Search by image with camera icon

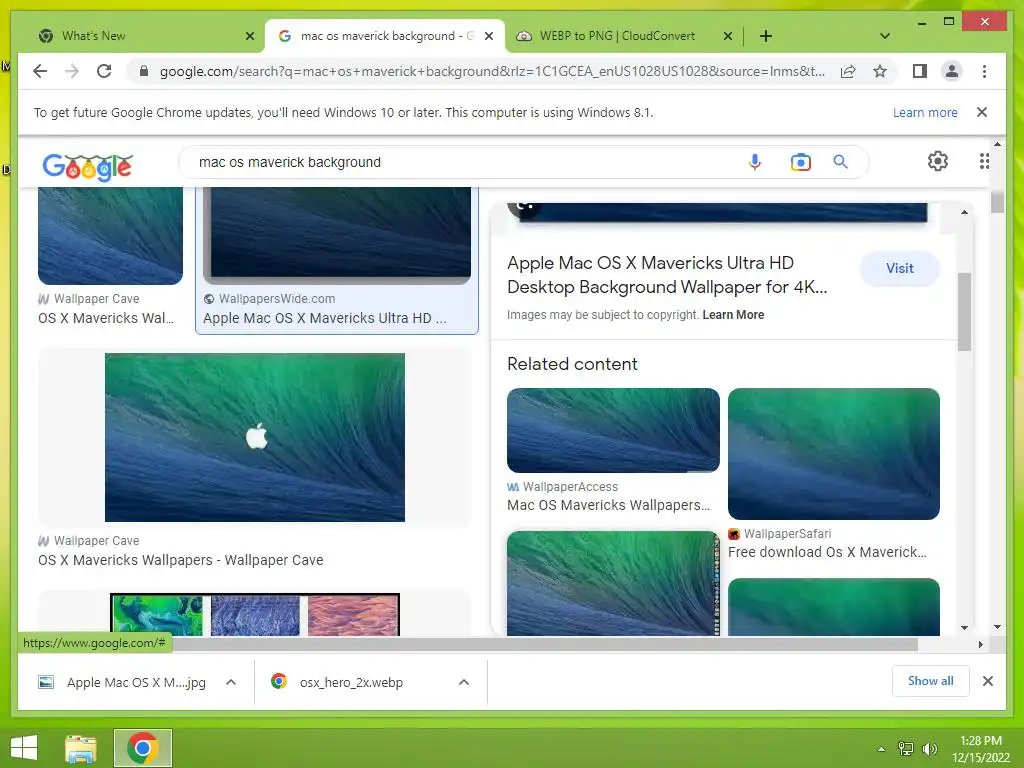(x=800, y=162)
